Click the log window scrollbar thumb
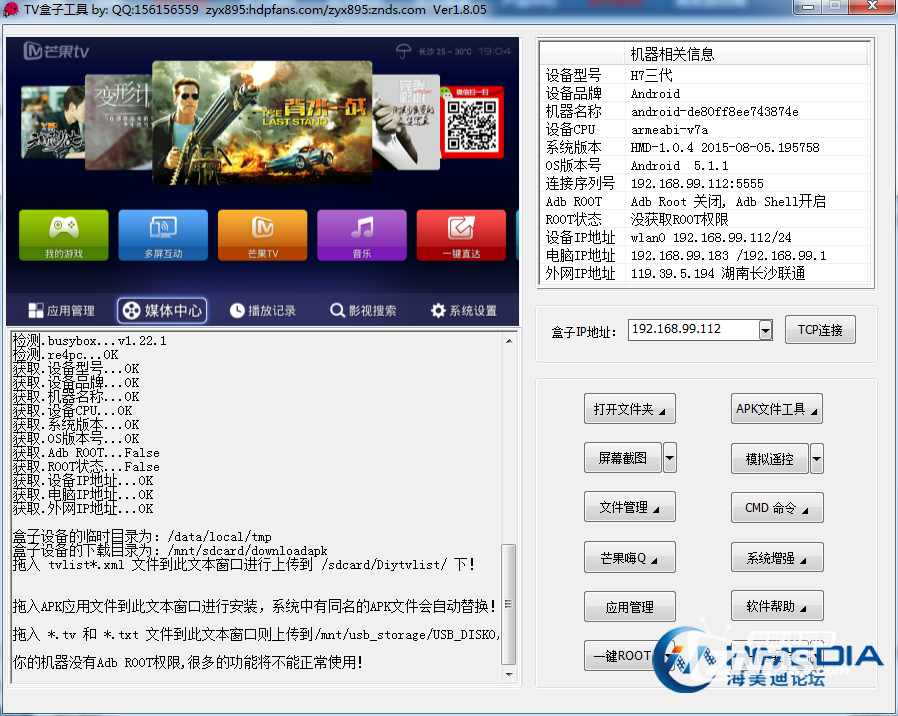This screenshot has width=898, height=716. [x=509, y=604]
